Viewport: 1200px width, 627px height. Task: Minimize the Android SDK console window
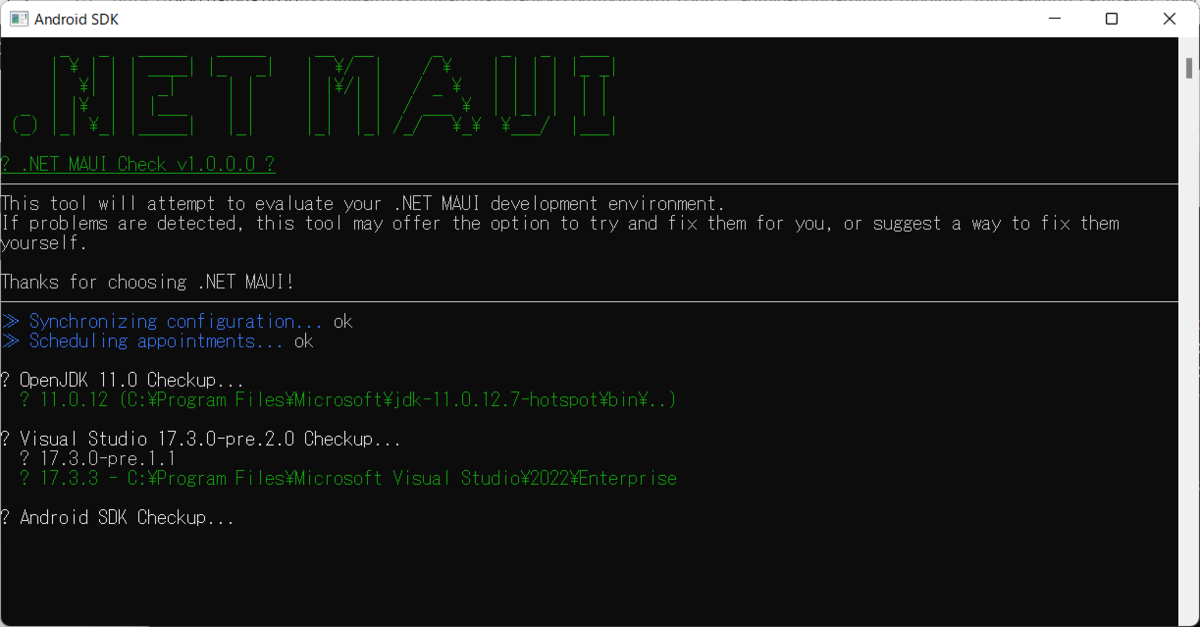1054,19
